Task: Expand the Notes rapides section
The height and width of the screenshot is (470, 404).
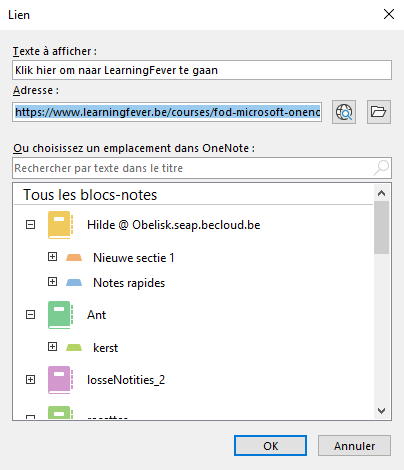Action: [x=52, y=282]
